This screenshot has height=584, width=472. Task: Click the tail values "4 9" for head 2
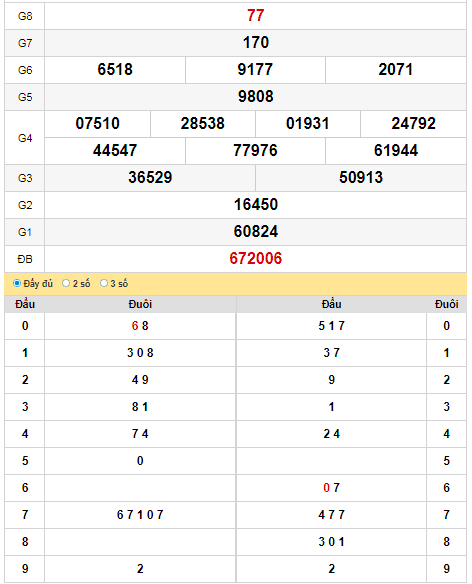tap(140, 380)
